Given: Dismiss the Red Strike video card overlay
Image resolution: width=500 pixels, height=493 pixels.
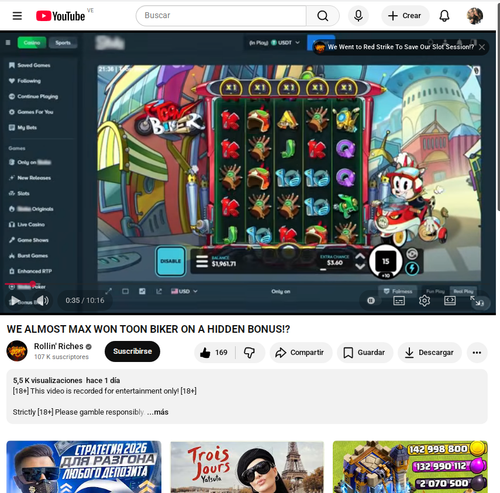Looking at the screenshot, I should [482, 47].
